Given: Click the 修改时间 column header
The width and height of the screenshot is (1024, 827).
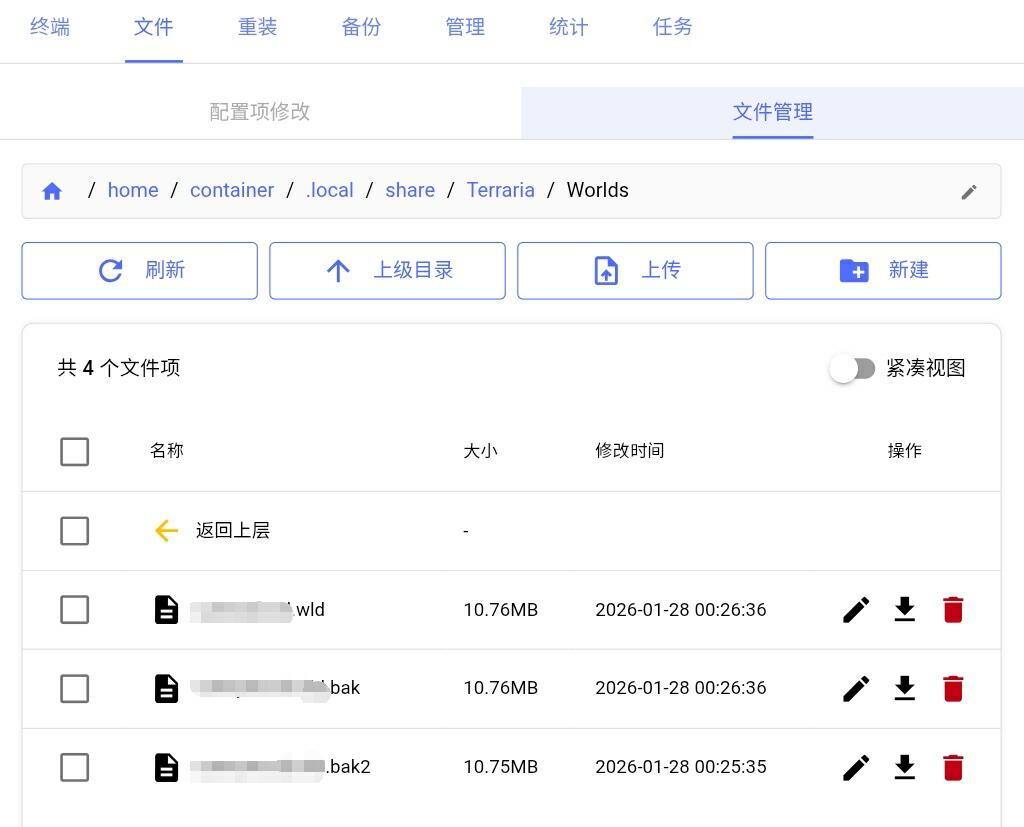Looking at the screenshot, I should point(630,451).
